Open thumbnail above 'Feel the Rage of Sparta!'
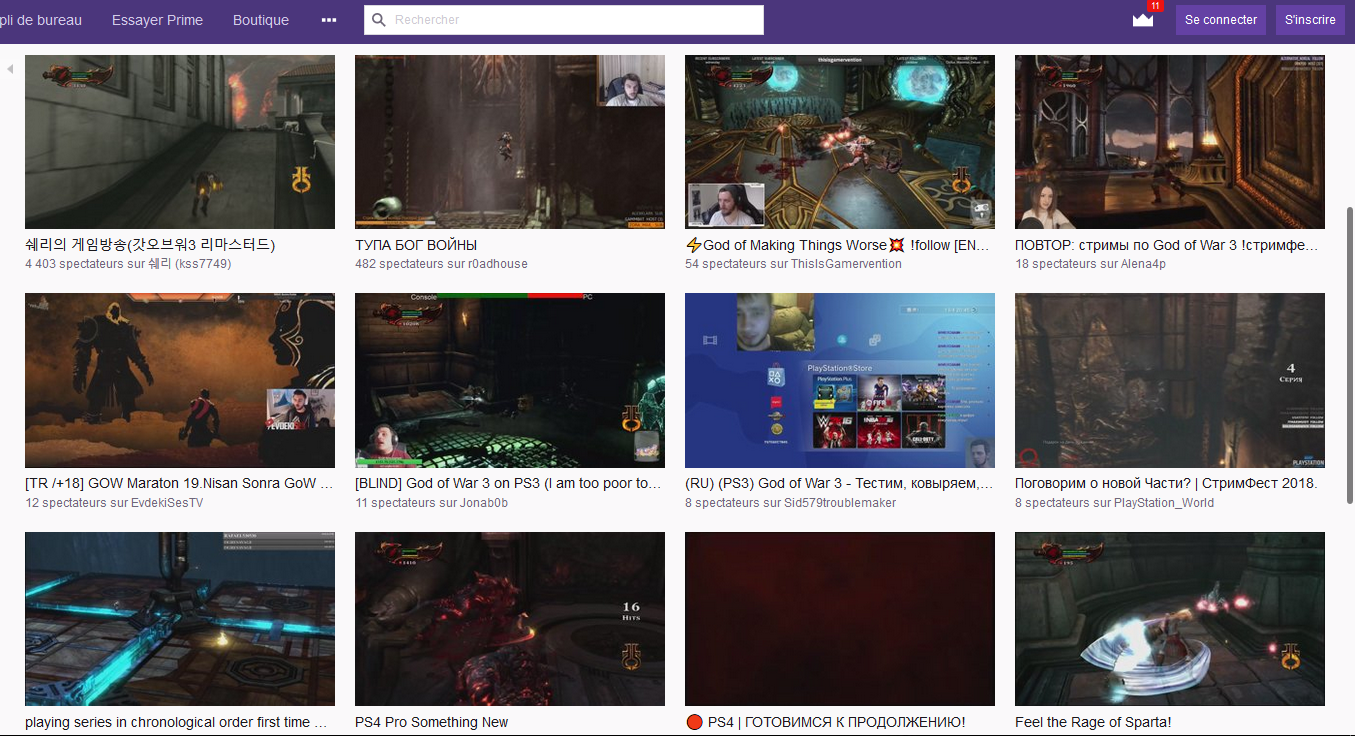This screenshot has height=736, width=1355. tap(1170, 619)
